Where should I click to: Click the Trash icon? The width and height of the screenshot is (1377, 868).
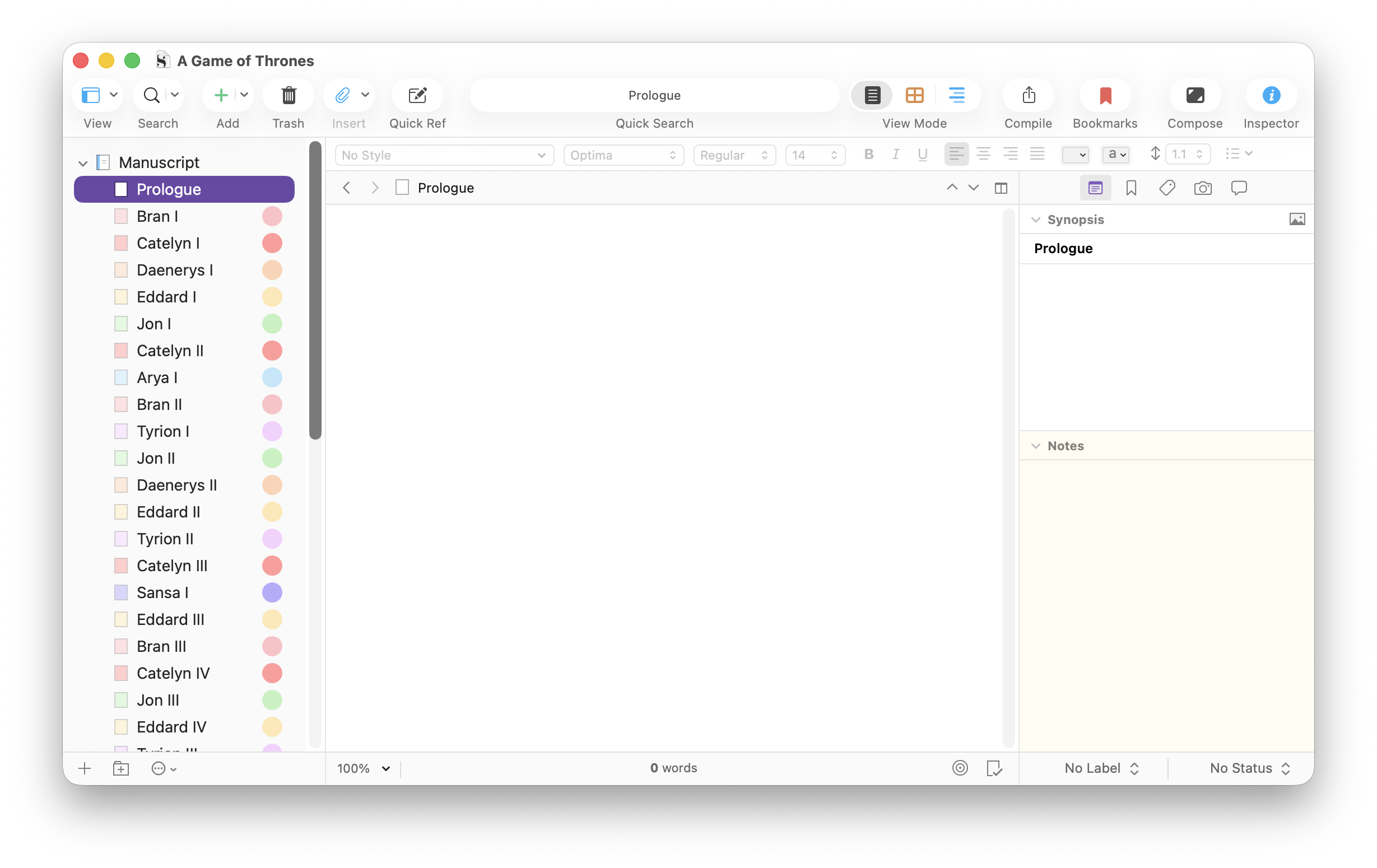tap(289, 95)
